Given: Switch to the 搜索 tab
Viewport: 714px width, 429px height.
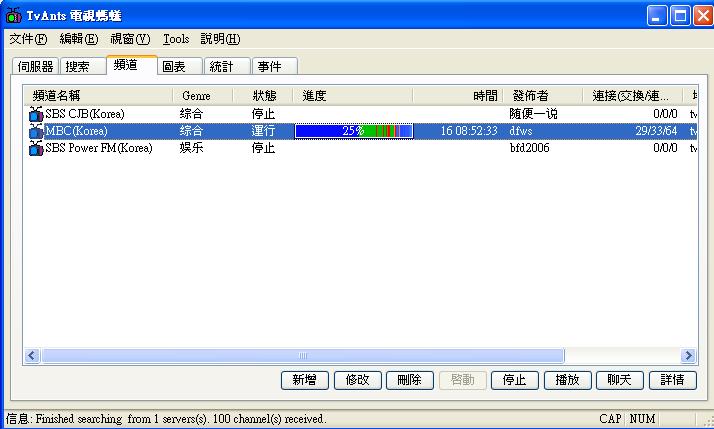Looking at the screenshot, I should [x=83, y=66].
